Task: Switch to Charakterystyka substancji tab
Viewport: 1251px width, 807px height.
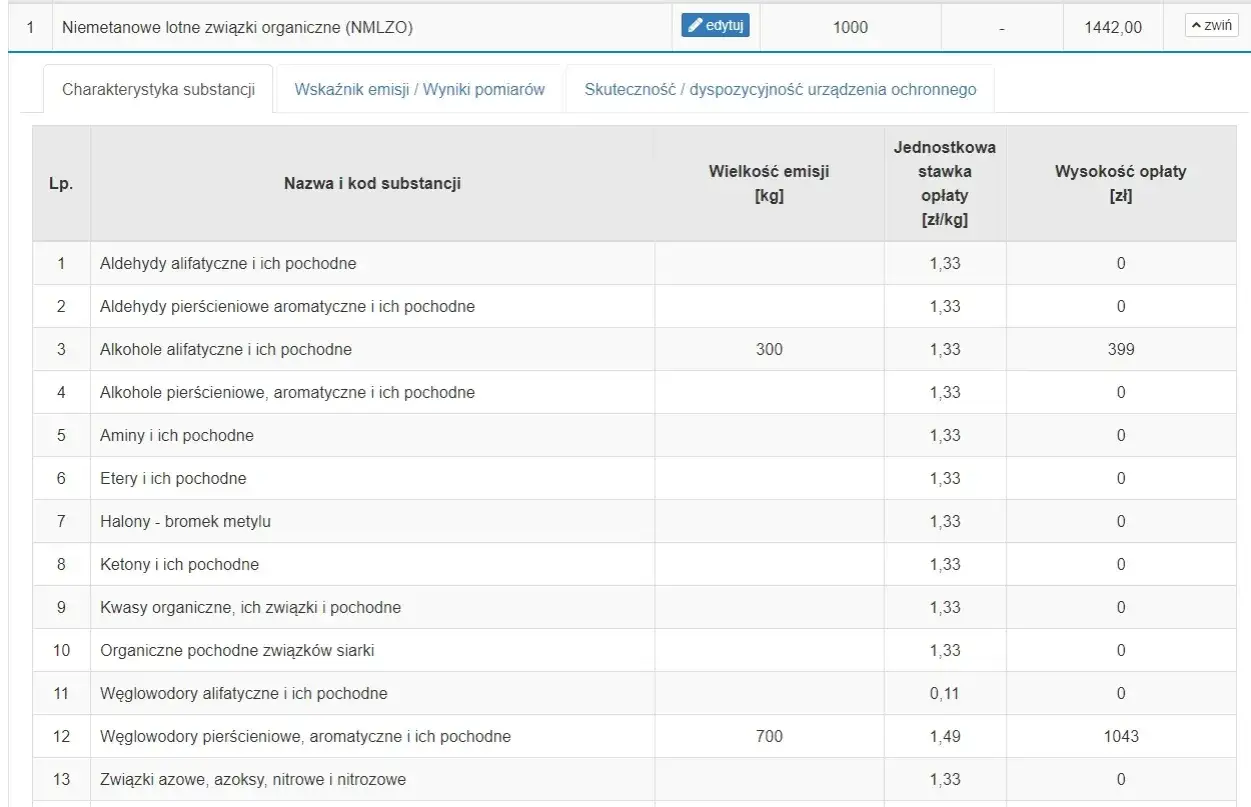Action: click(x=157, y=89)
